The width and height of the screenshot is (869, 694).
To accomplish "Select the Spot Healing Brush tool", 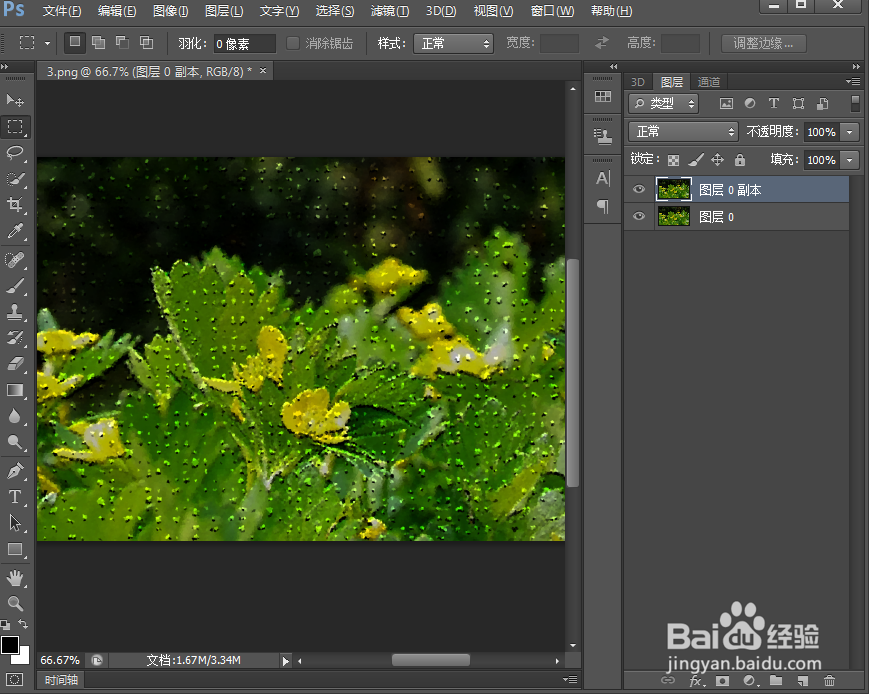I will [x=15, y=259].
